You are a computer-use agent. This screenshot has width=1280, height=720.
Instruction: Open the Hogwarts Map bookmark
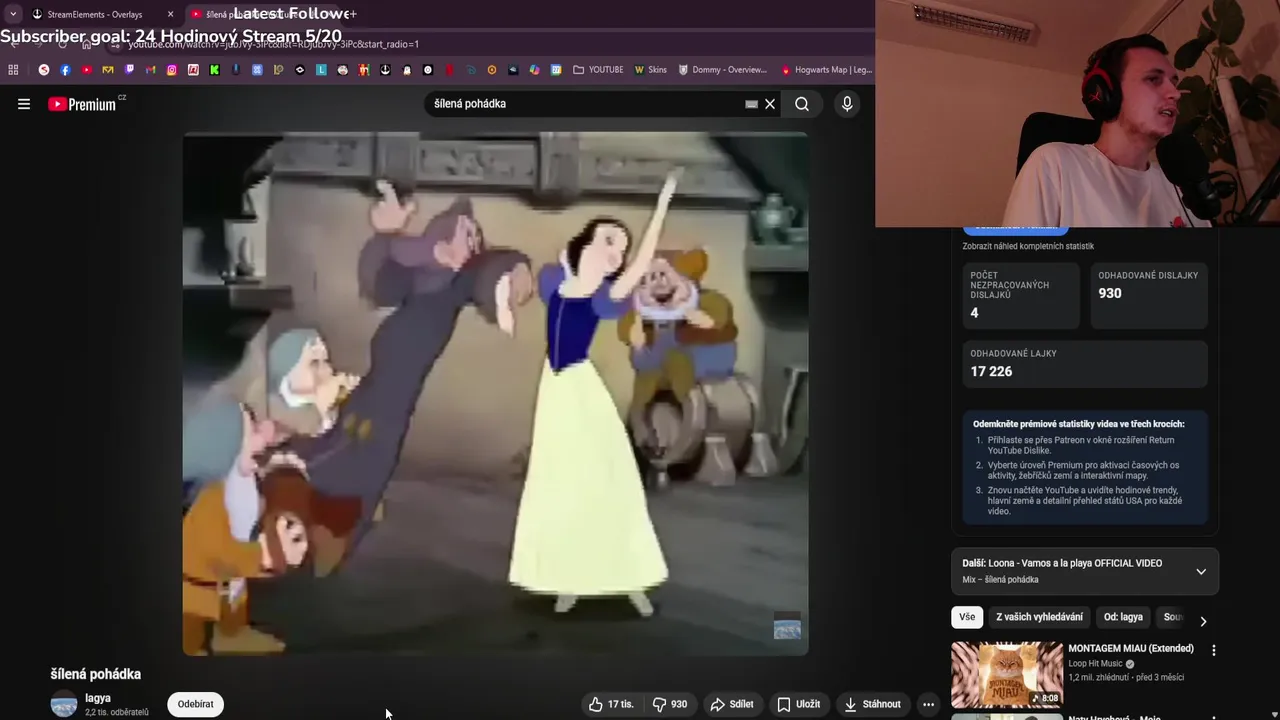coord(826,70)
